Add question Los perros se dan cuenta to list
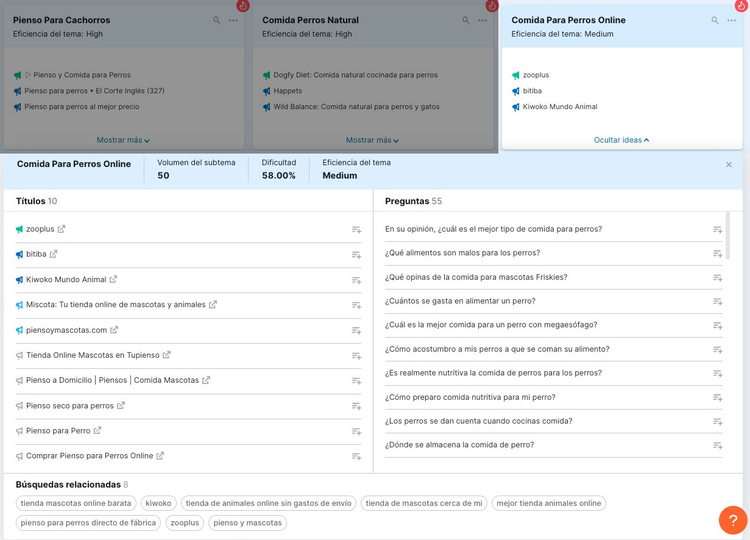The image size is (750, 540). pyautogui.click(x=717, y=422)
